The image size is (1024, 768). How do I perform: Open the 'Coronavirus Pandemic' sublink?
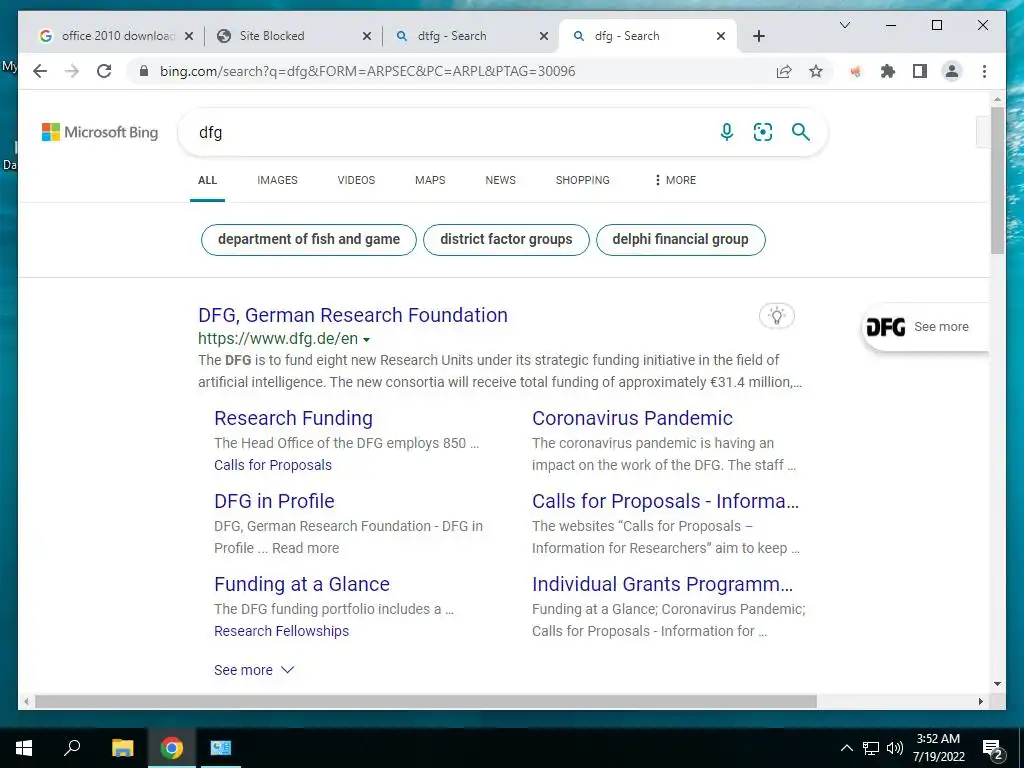632,418
